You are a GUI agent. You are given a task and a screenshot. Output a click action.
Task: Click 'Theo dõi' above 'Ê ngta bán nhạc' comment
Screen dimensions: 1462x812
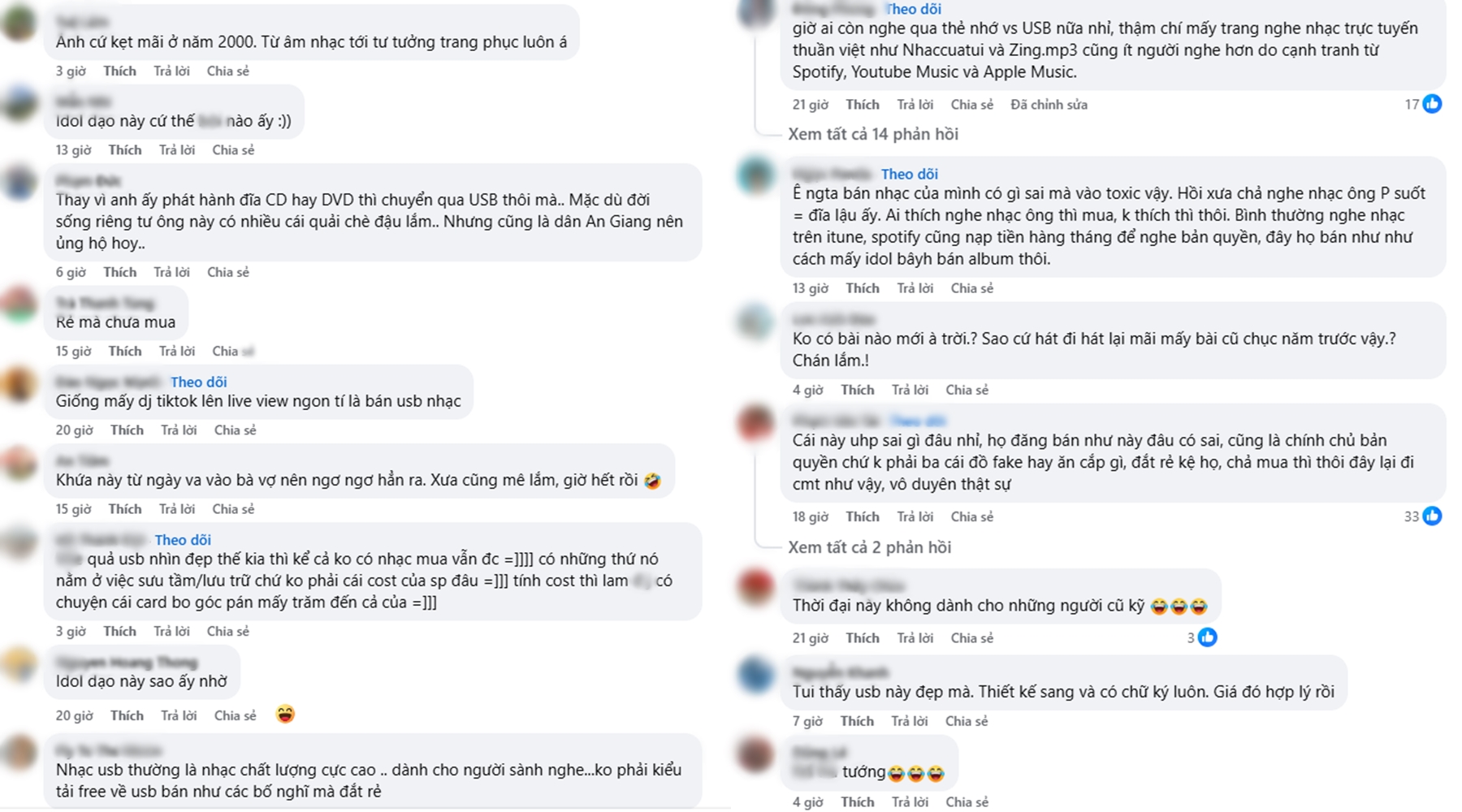point(909,174)
